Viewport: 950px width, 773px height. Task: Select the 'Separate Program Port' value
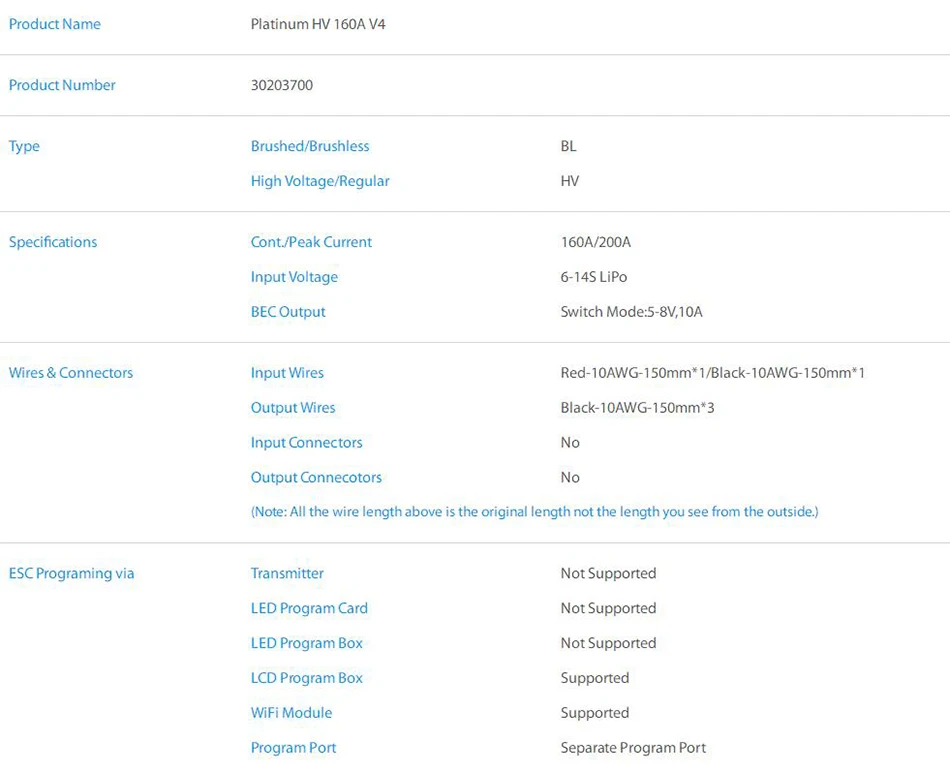tap(633, 748)
